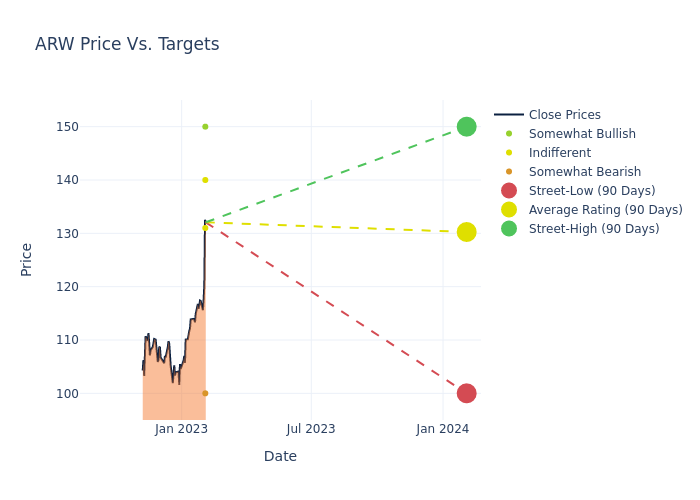Viewport: 700px width, 500px height.
Task: Click the orange shaded close price area
Action: point(175,390)
